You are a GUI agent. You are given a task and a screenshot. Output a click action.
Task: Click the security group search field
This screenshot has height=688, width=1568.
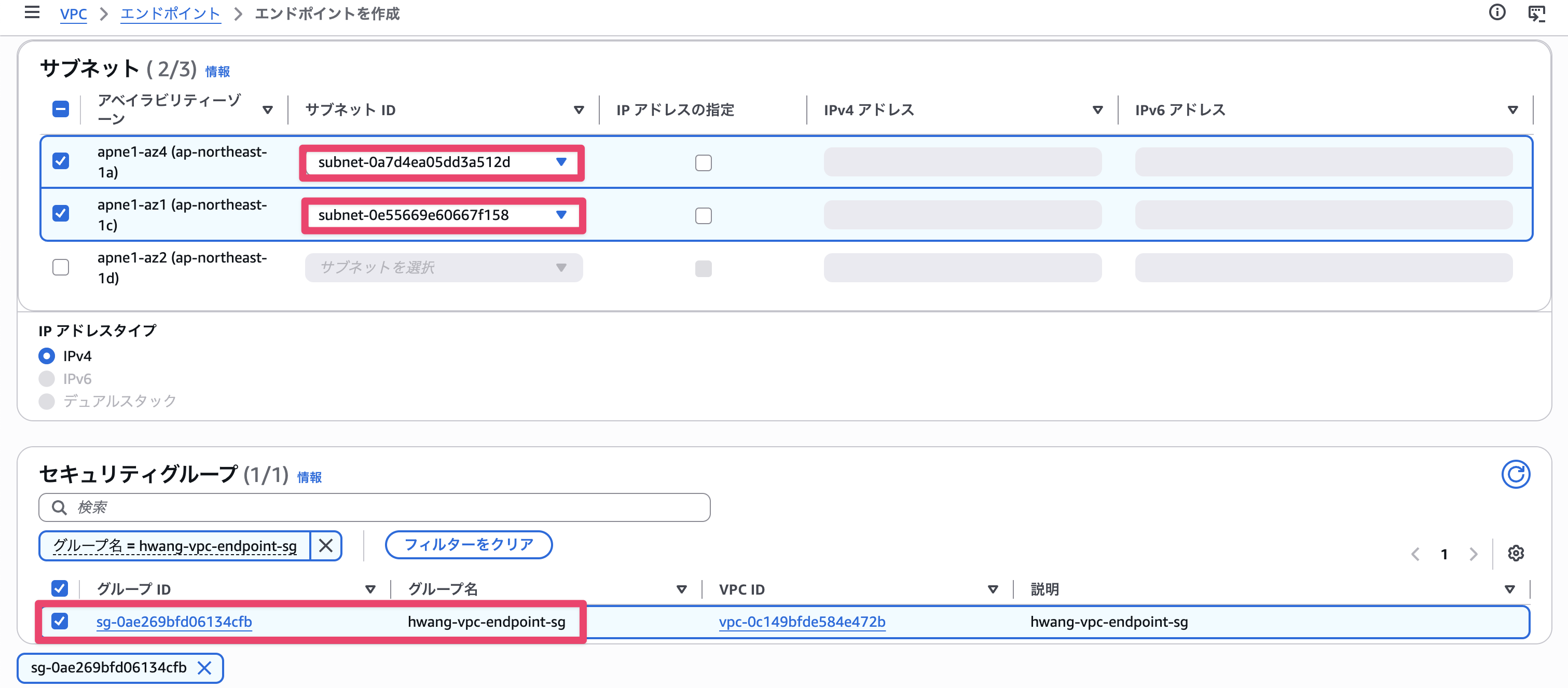(374, 507)
